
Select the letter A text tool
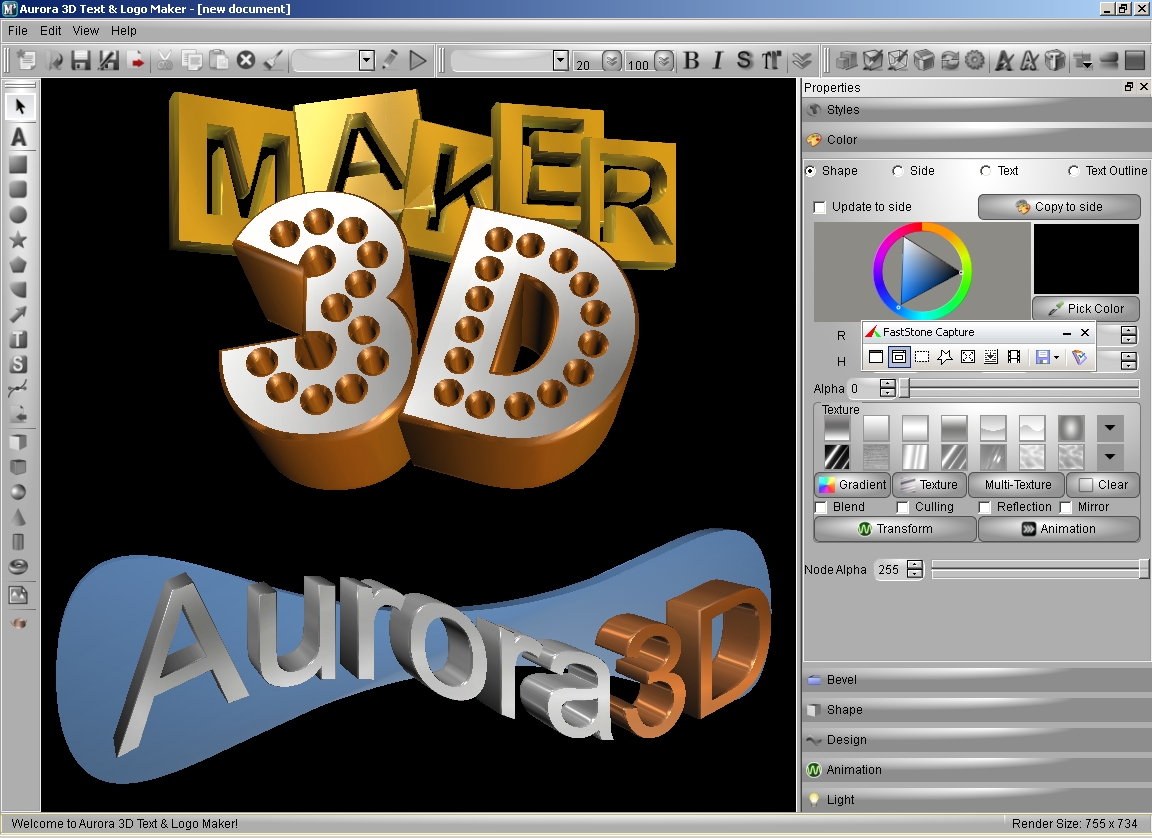(19, 137)
